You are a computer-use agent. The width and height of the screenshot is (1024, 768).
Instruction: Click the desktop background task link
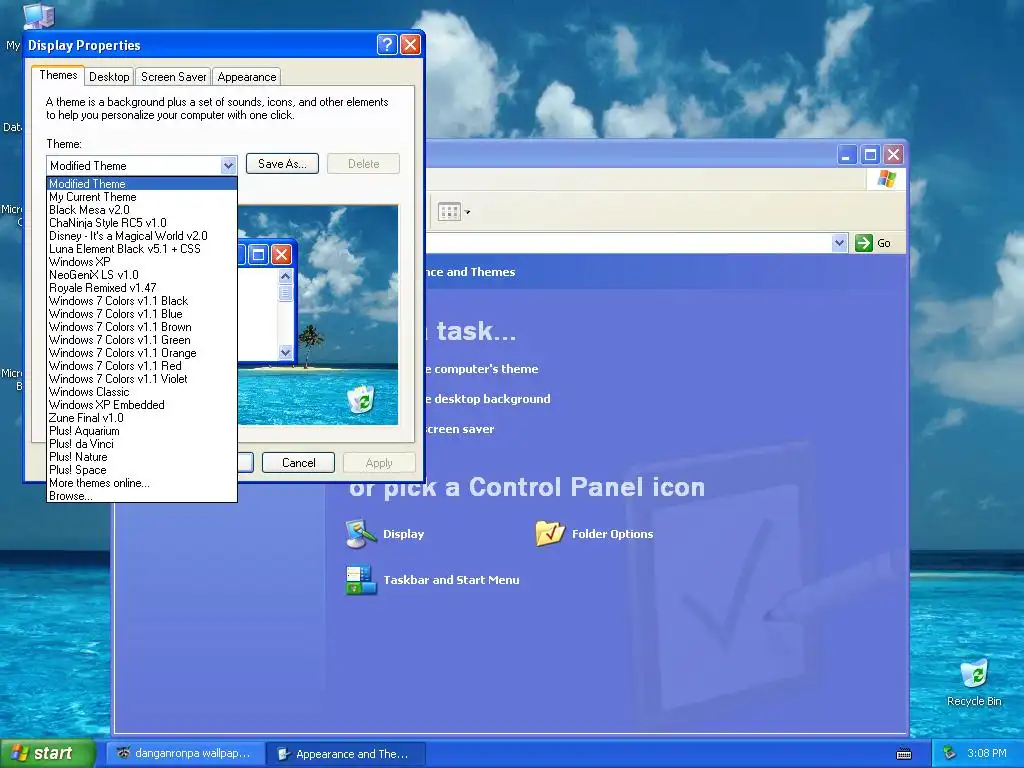487,399
